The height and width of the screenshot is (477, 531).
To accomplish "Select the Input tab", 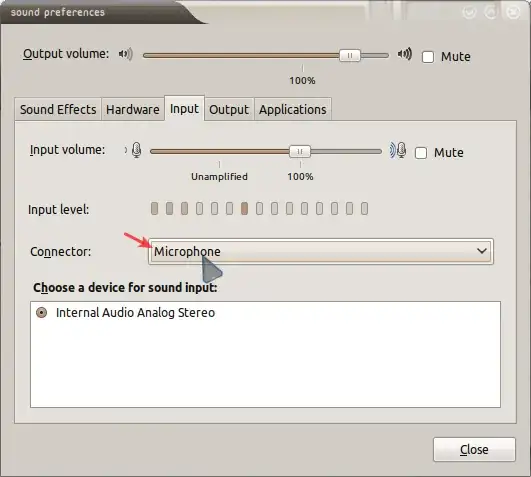I will (x=184, y=108).
